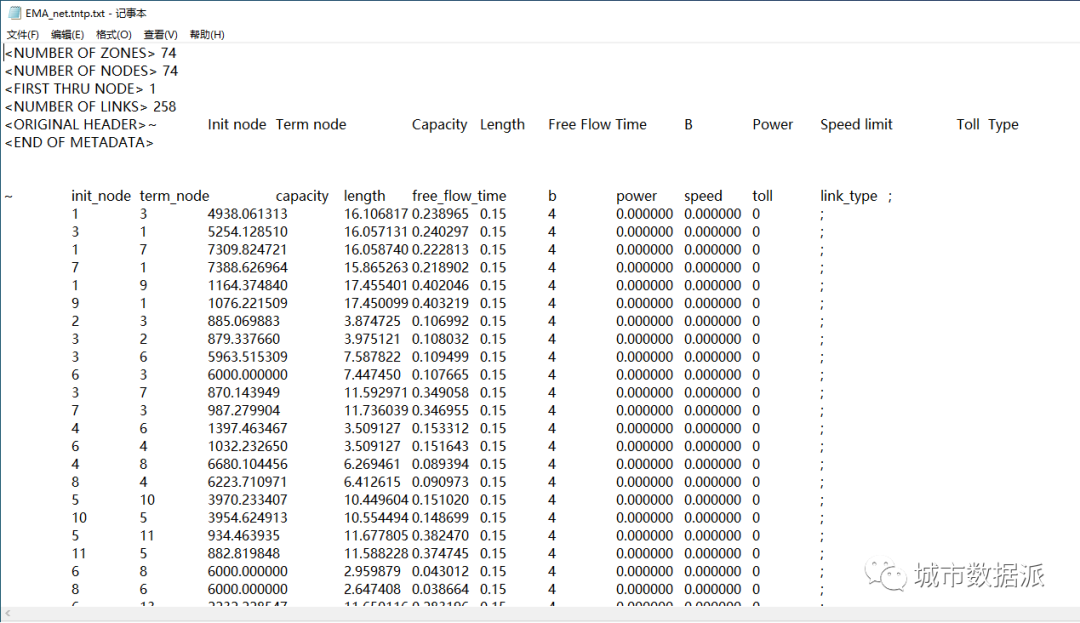The width and height of the screenshot is (1080, 623).
Task: Open the 格式(O) menu
Action: 113,34
